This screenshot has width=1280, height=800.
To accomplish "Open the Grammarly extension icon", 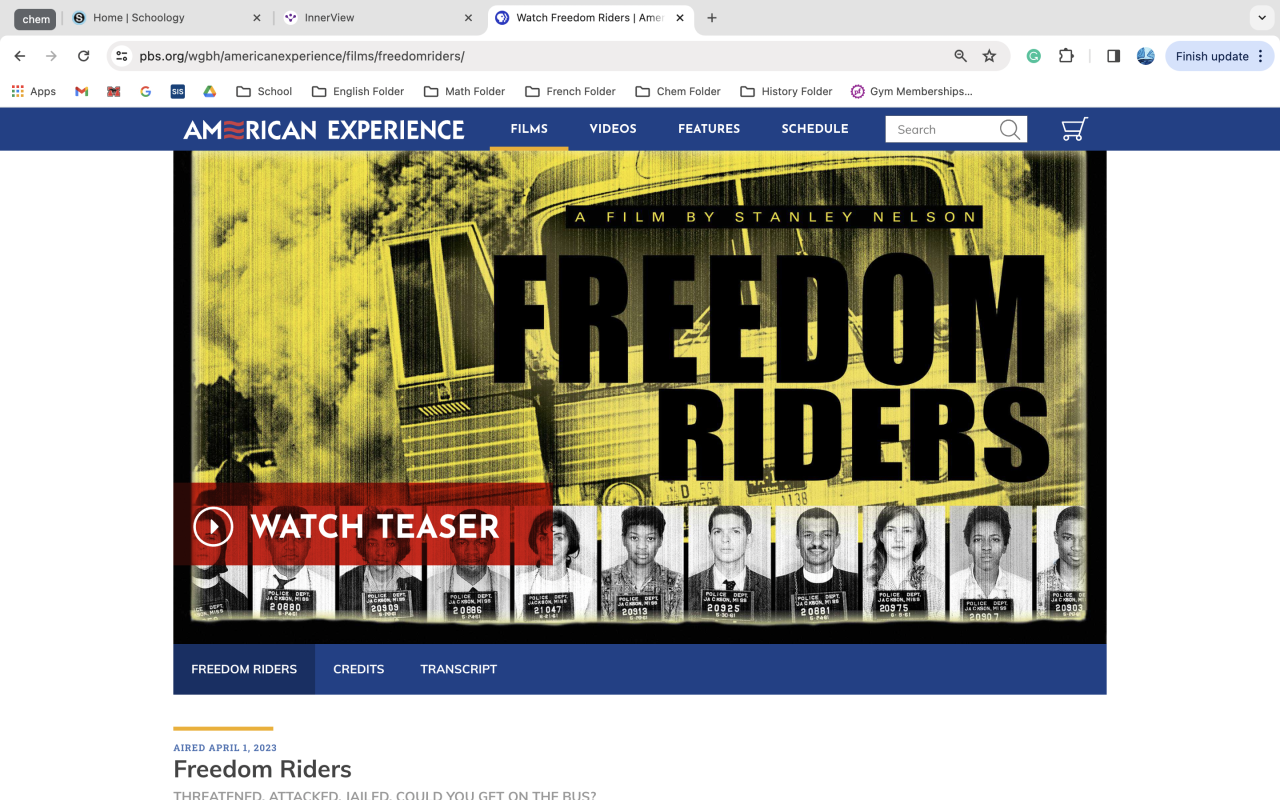I will click(1034, 56).
